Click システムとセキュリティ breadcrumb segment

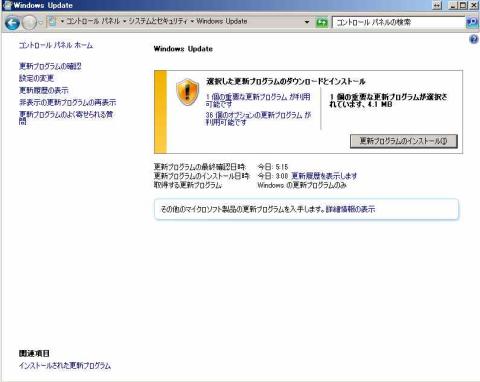158,21
